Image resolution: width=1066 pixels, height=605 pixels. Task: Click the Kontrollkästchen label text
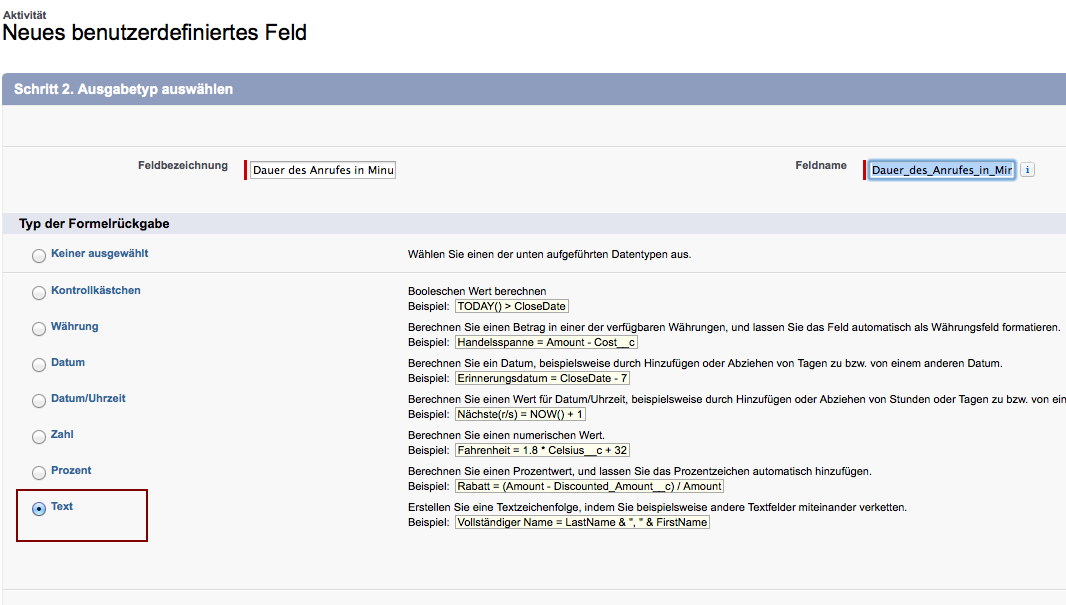click(x=96, y=290)
